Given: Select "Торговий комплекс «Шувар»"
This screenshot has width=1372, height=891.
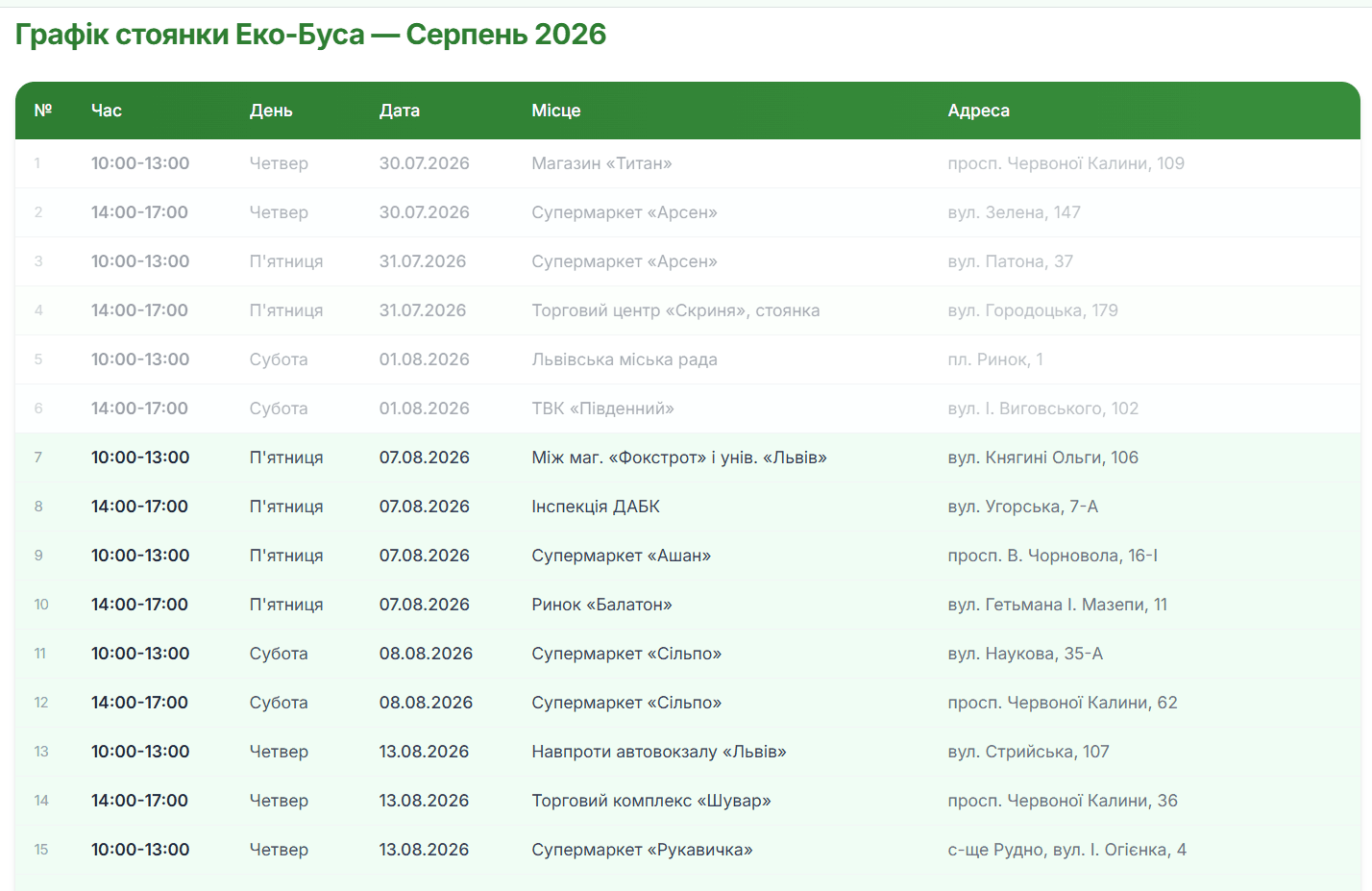Looking at the screenshot, I should point(651,801).
